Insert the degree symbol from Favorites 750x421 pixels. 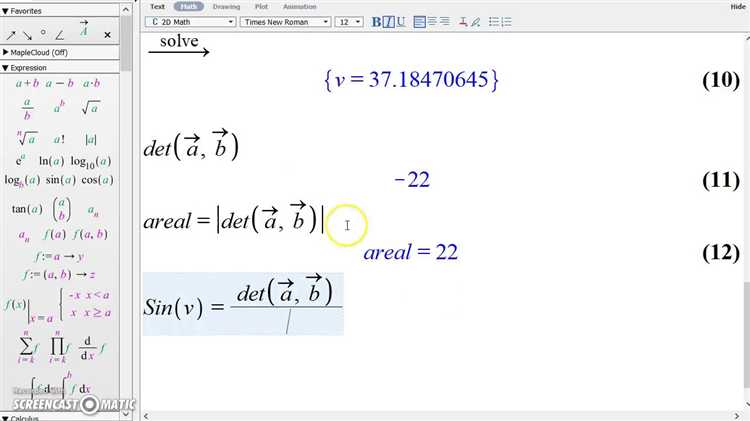(43, 33)
